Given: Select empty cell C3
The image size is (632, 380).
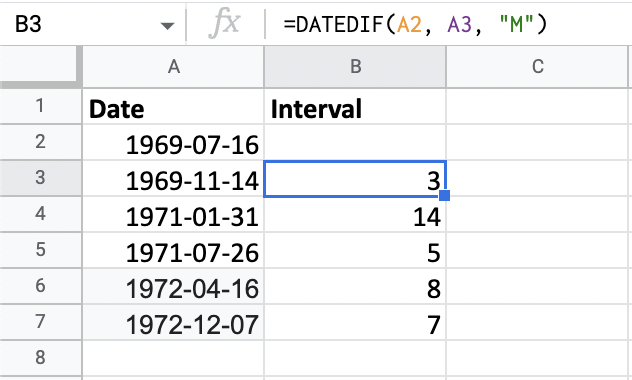Looking at the screenshot, I should tap(537, 178).
